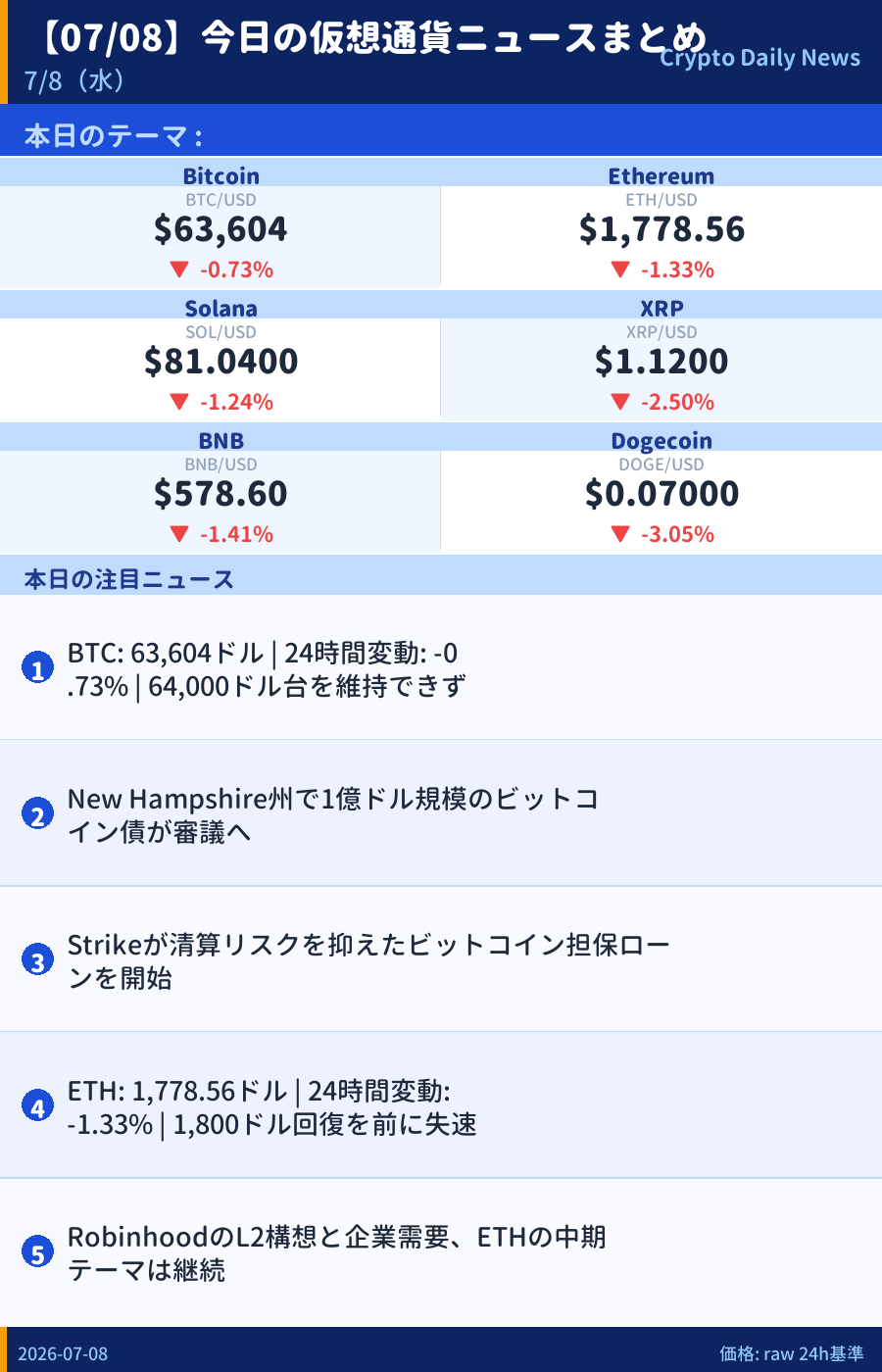Click Ethereum's red down triangle indicator
882x1372 pixels.
coord(619,269)
